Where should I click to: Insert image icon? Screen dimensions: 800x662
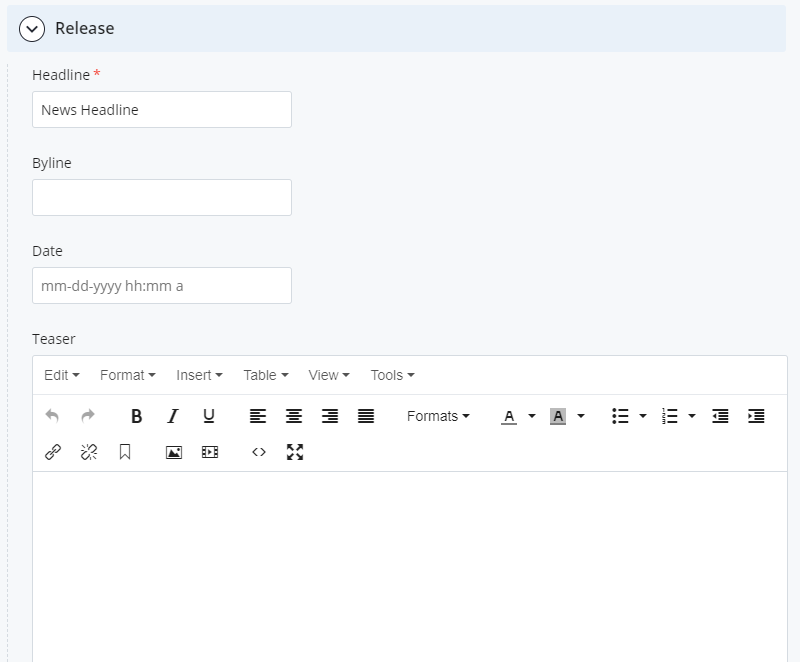(x=174, y=452)
